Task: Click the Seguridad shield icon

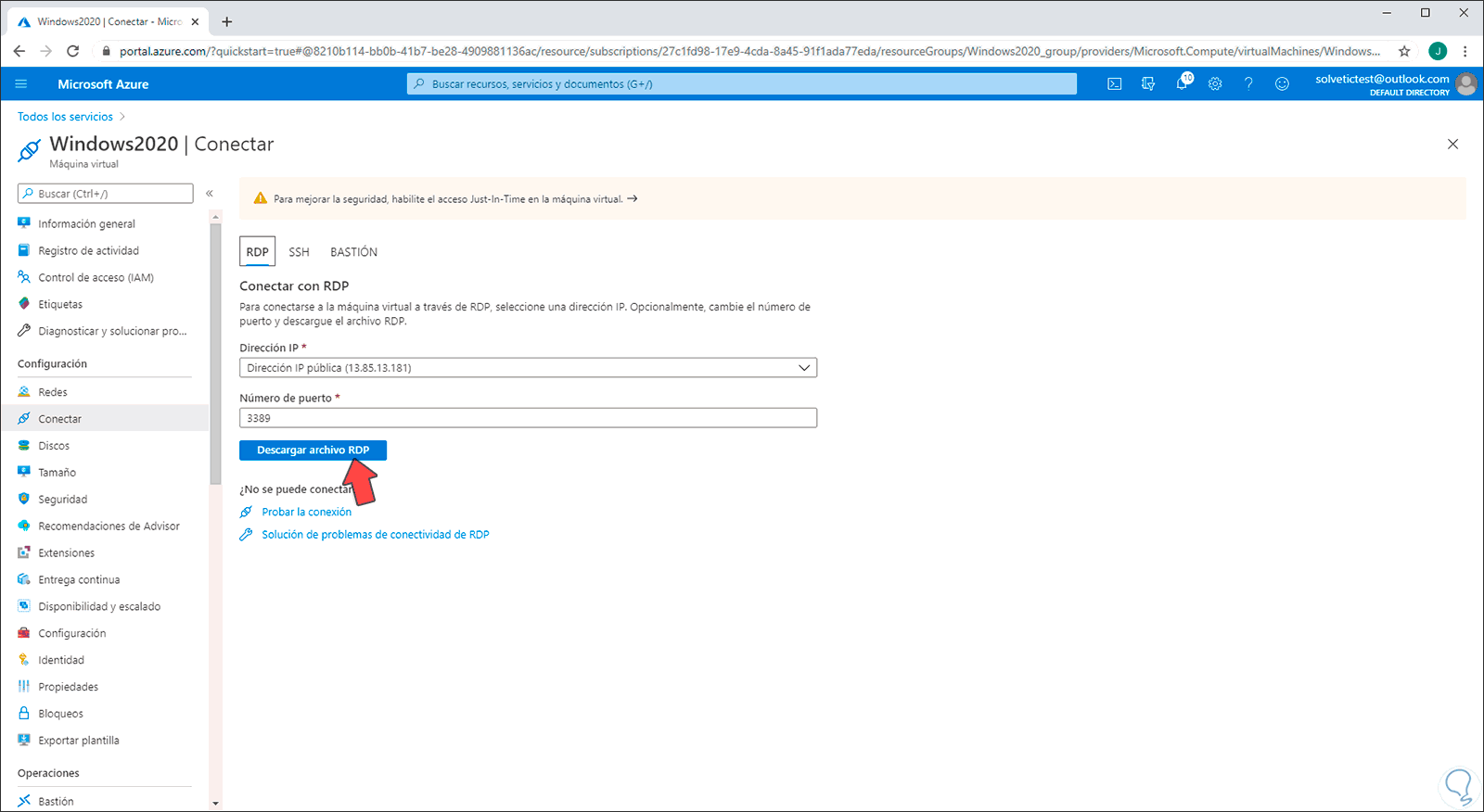Action: (24, 500)
